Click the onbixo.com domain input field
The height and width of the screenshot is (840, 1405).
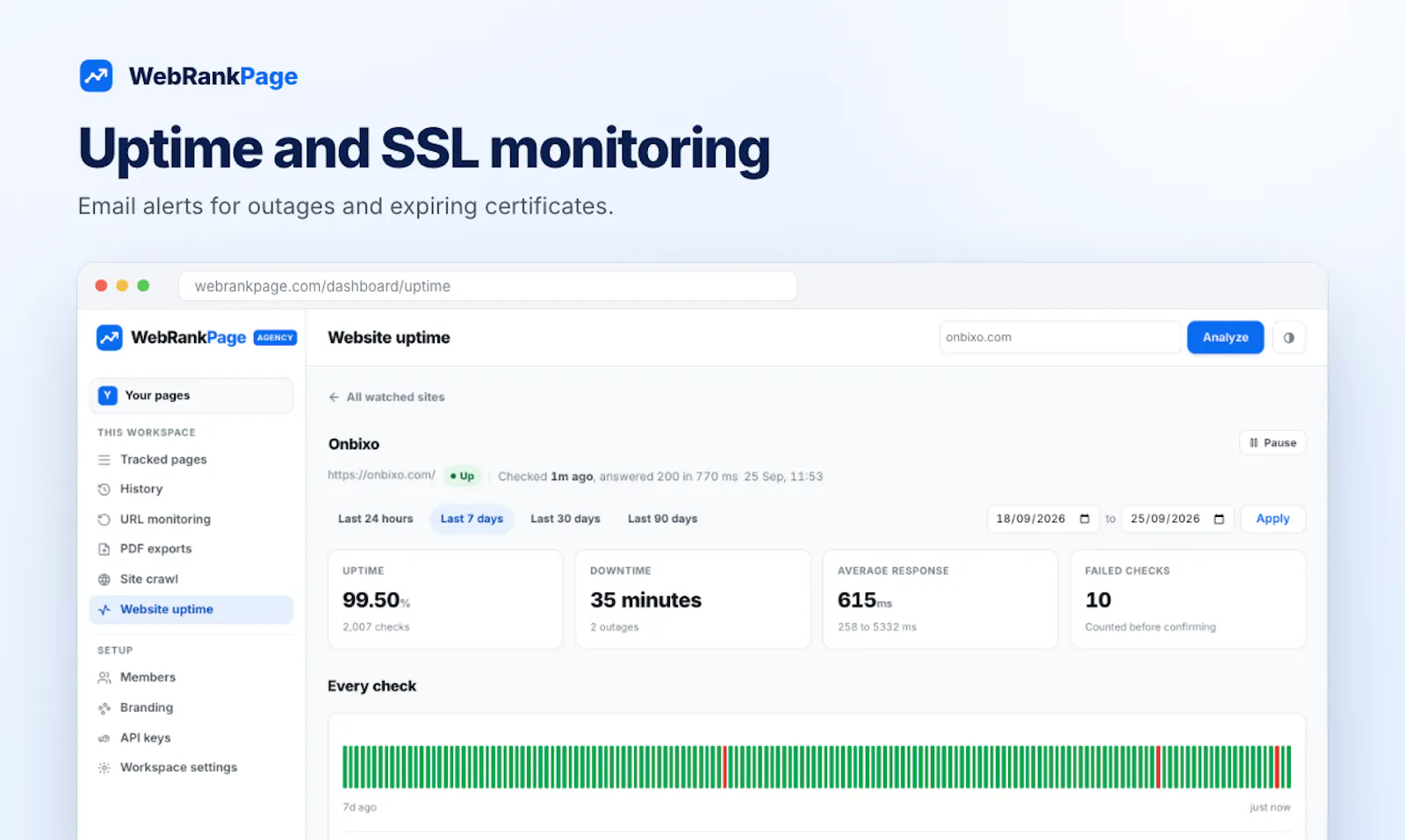tap(1060, 338)
